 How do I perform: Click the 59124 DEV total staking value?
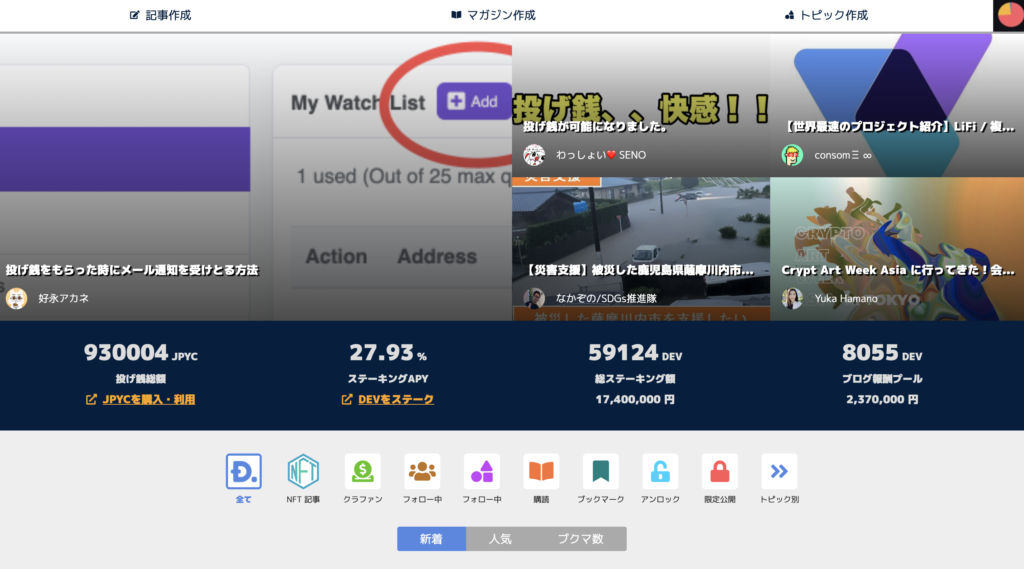pyautogui.click(x=635, y=353)
